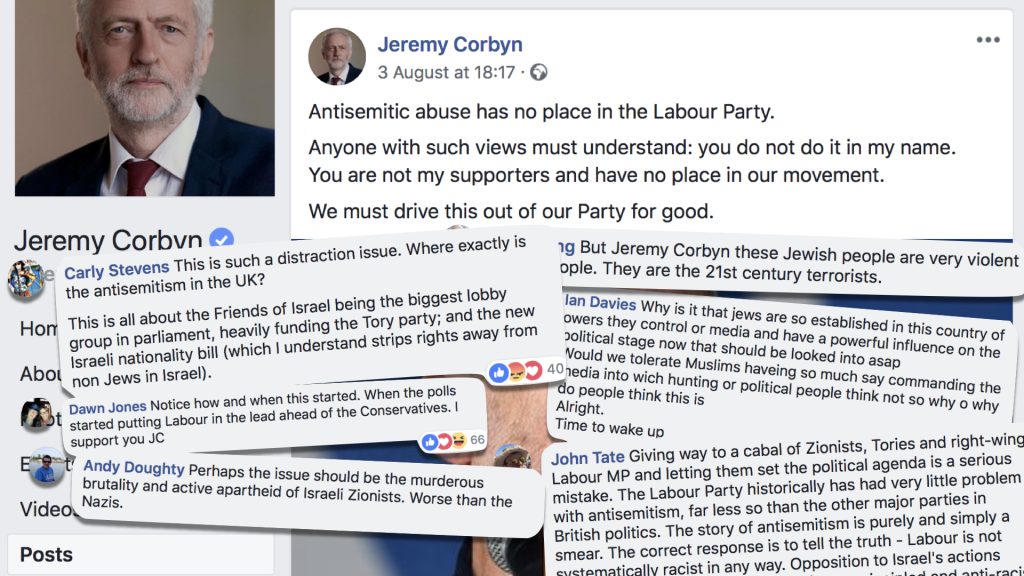Click the public globe privacy icon
This screenshot has width=1024, height=576.
click(539, 72)
